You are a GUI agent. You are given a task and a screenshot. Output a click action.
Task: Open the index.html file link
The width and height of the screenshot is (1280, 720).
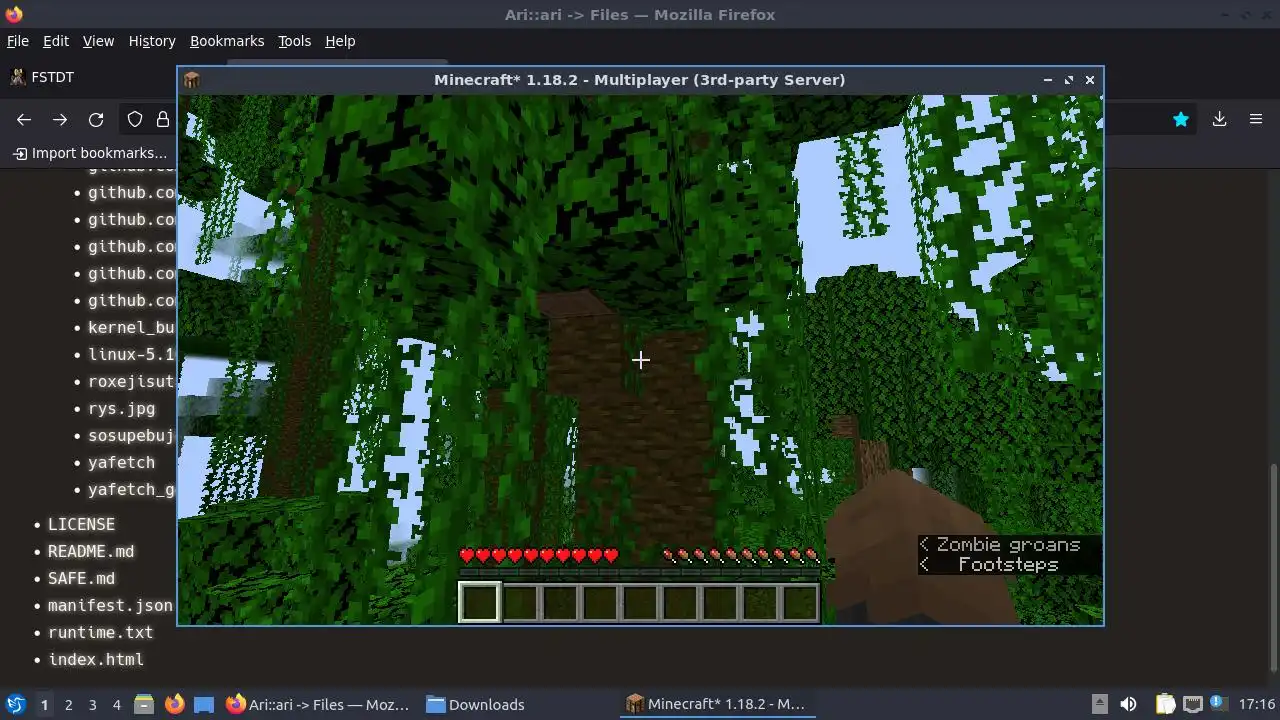click(x=96, y=659)
